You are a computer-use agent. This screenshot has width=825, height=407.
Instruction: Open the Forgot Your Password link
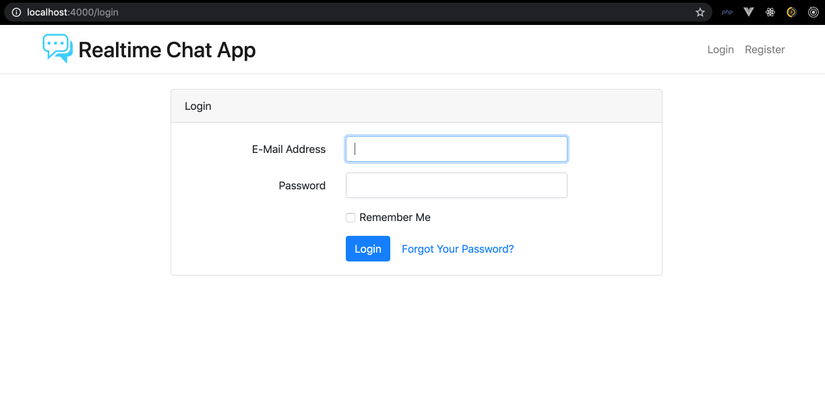[x=458, y=249]
